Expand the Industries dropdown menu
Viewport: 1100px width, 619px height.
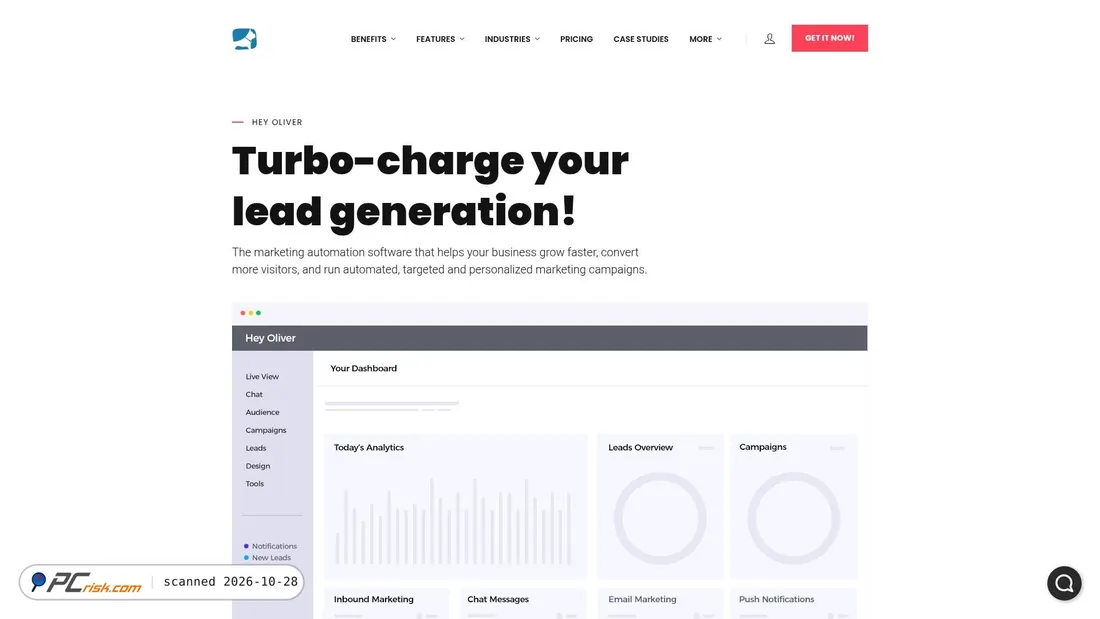[512, 39]
